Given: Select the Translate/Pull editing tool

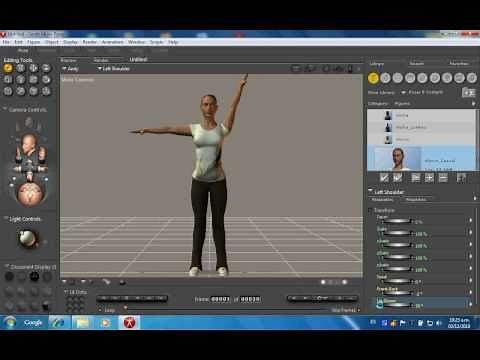Looking at the screenshot, I should [x=33, y=68].
